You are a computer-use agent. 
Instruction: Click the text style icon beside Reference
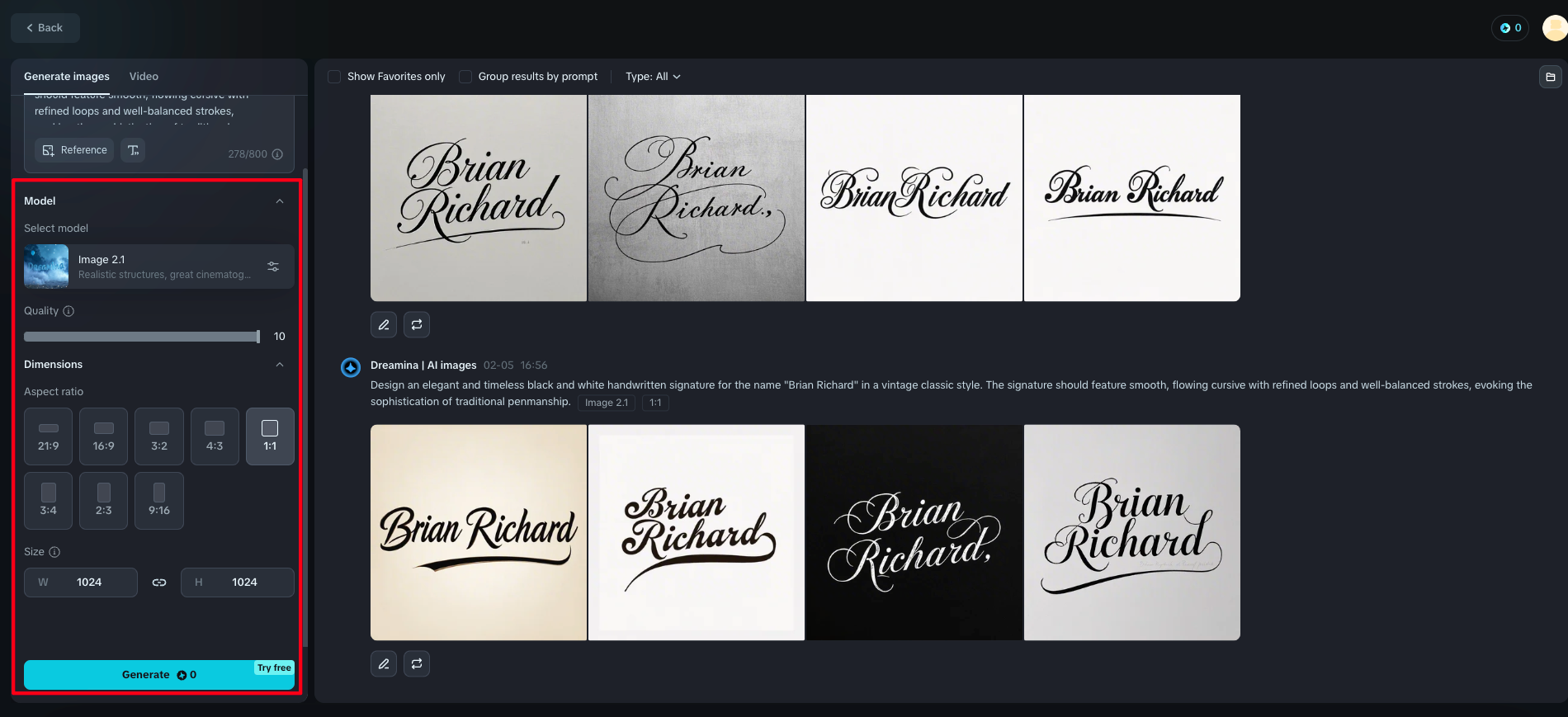133,150
